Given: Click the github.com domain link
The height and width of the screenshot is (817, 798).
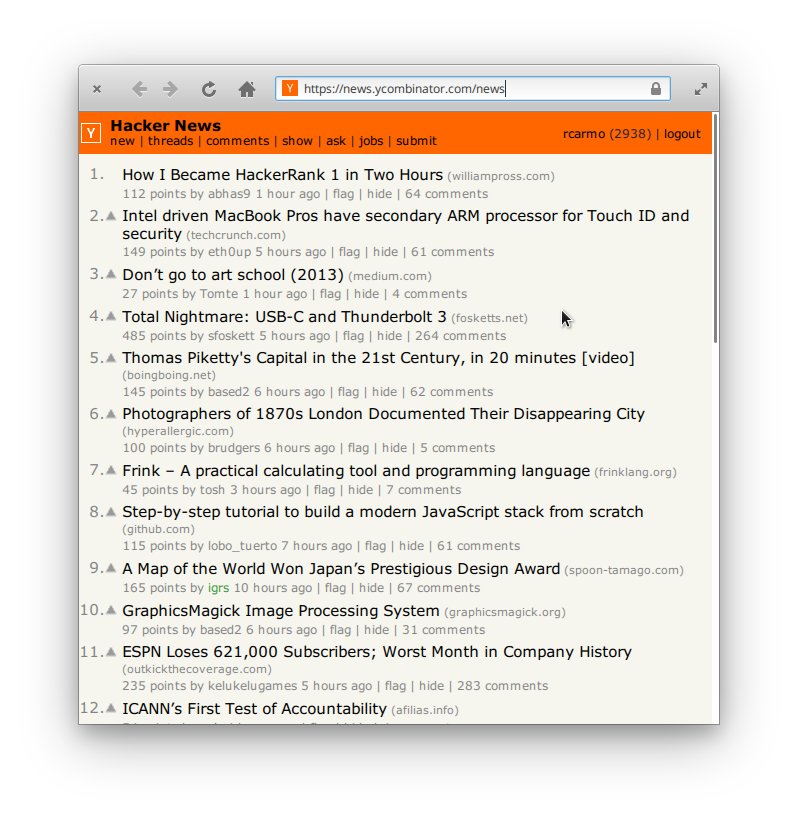Looking at the screenshot, I should point(158,529).
